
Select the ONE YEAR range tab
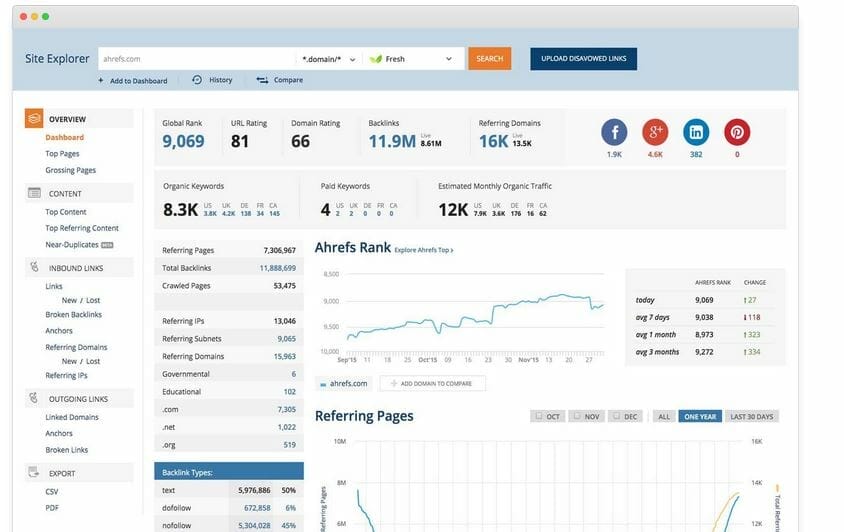pyautogui.click(x=699, y=416)
